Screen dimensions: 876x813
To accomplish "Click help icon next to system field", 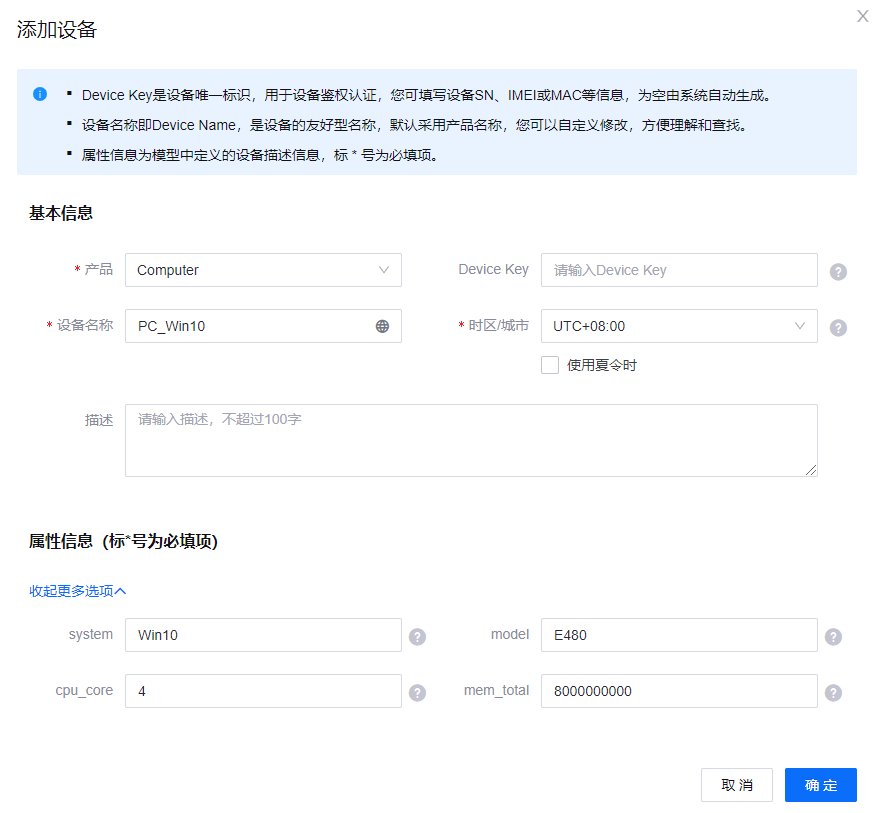I will 418,636.
